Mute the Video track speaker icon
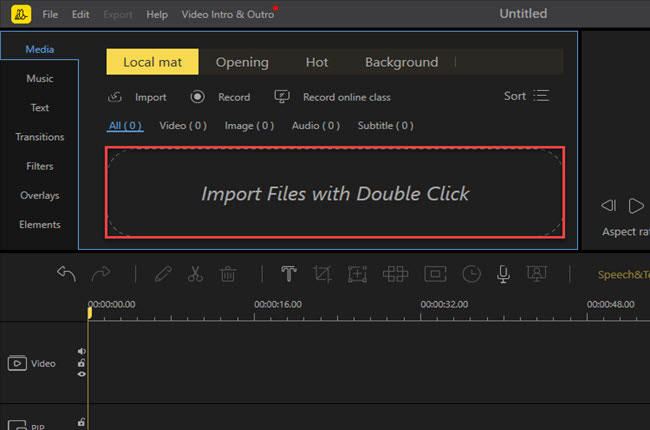Image resolution: width=650 pixels, height=430 pixels. [82, 352]
